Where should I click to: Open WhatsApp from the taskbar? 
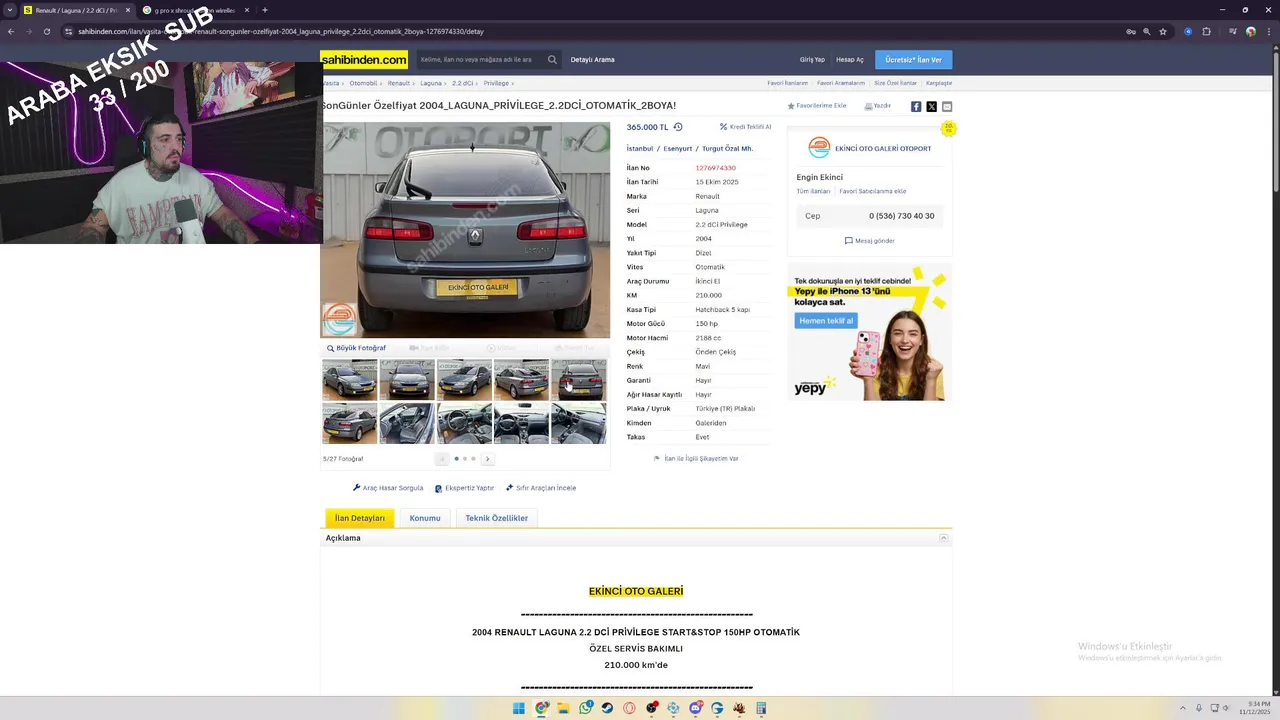click(585, 708)
